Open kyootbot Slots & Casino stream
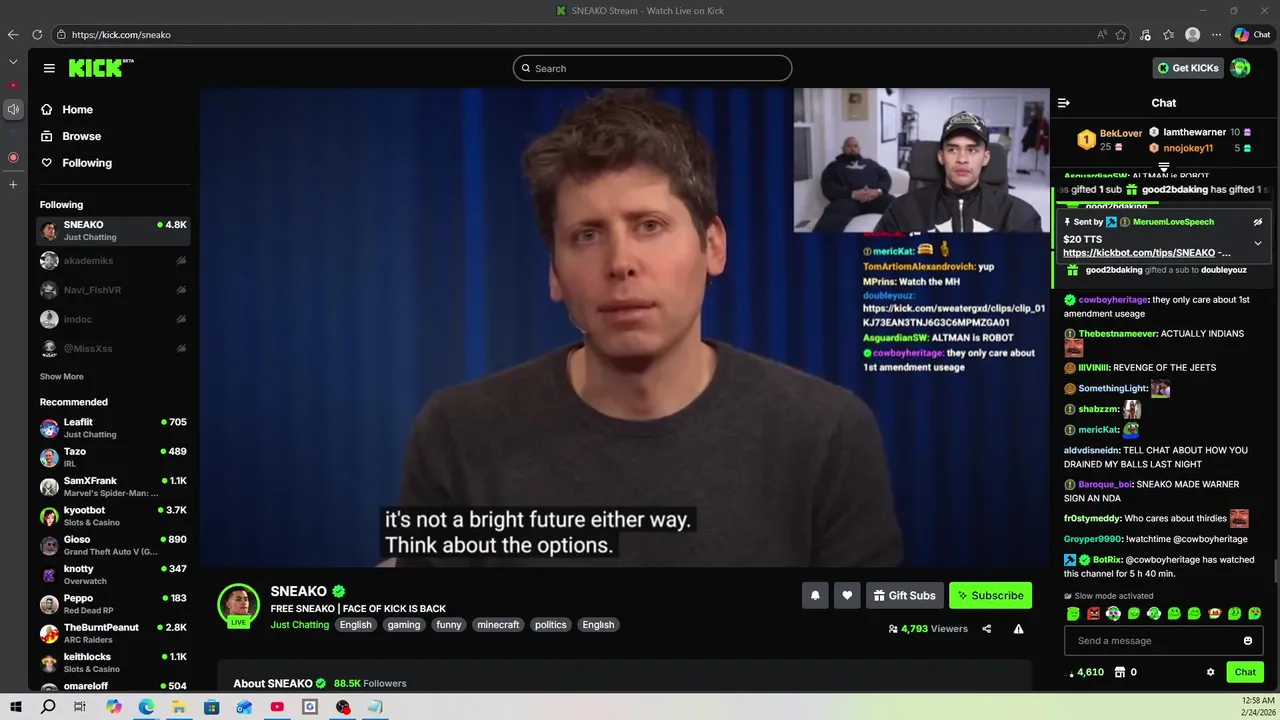The image size is (1280, 720). pos(113,516)
